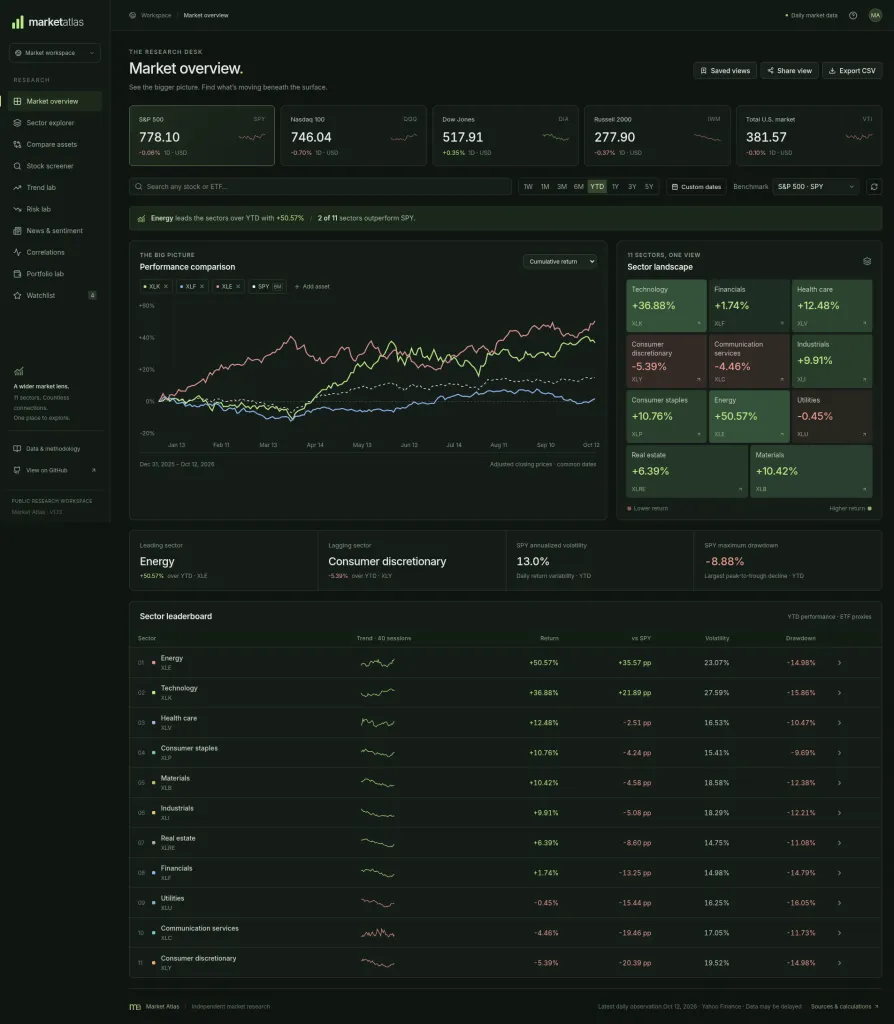Select the 3M time range
Screen dimensions: 894x1024
click(x=562, y=187)
